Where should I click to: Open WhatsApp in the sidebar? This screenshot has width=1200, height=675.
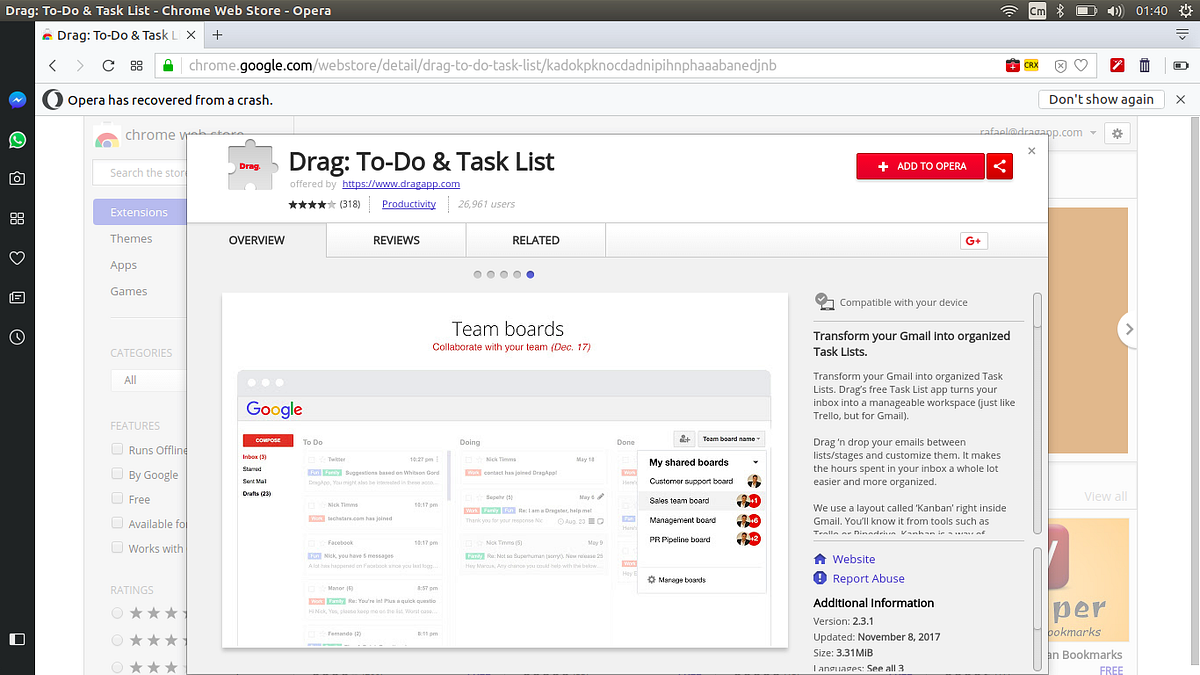[x=16, y=140]
